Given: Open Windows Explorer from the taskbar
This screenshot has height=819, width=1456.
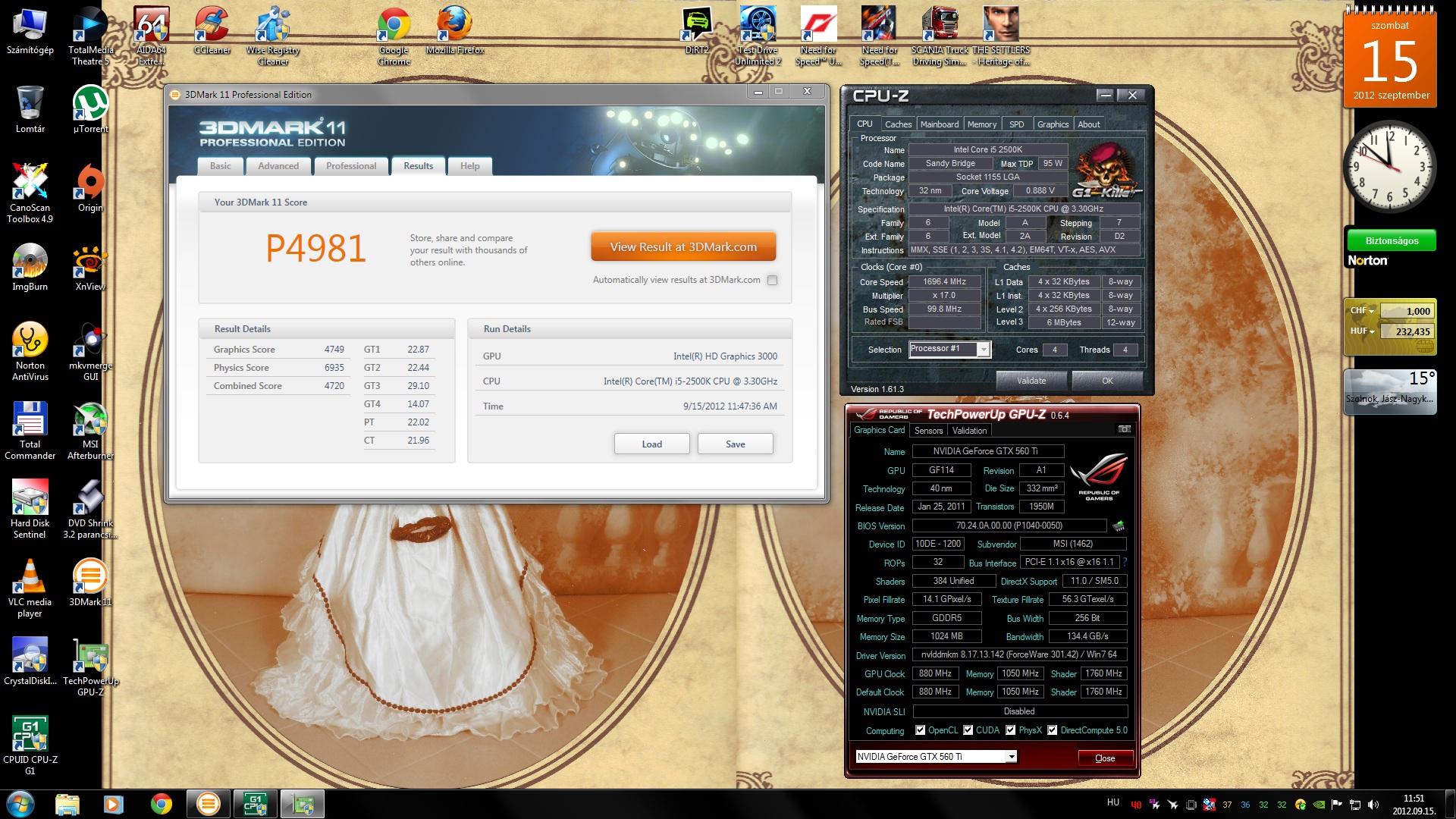Looking at the screenshot, I should click(x=67, y=804).
